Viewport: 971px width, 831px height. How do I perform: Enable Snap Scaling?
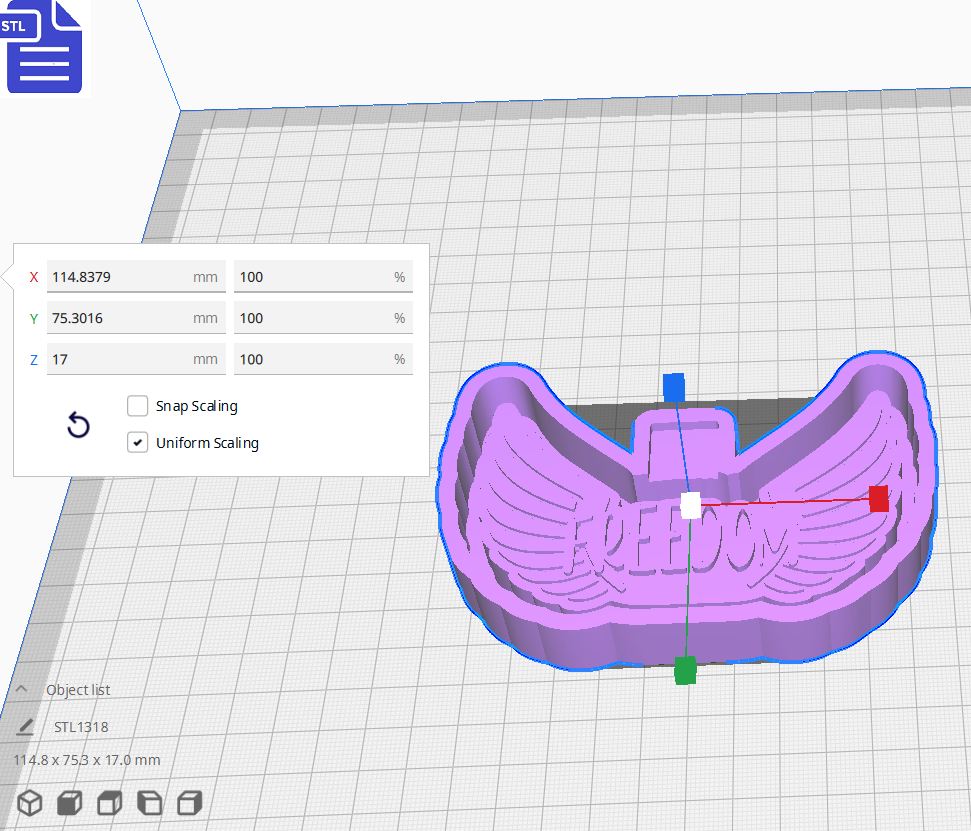(137, 406)
